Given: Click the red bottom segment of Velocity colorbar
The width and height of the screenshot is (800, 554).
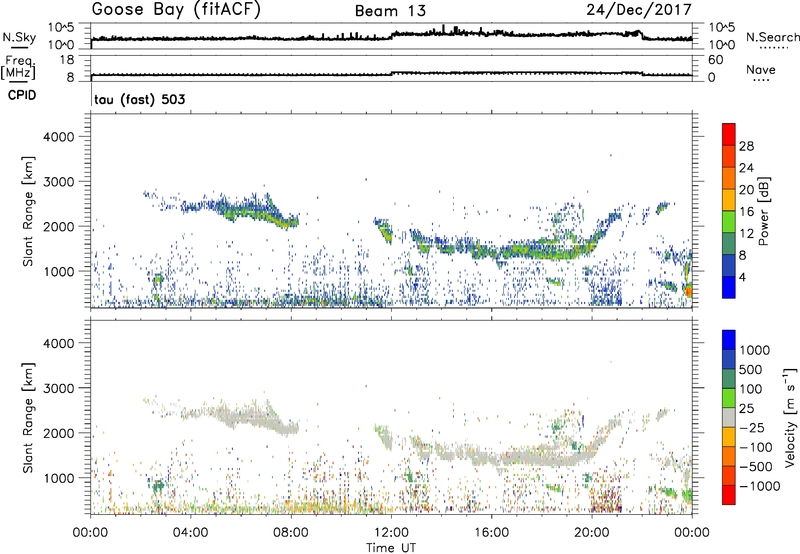Looking at the screenshot, I should click(729, 495).
